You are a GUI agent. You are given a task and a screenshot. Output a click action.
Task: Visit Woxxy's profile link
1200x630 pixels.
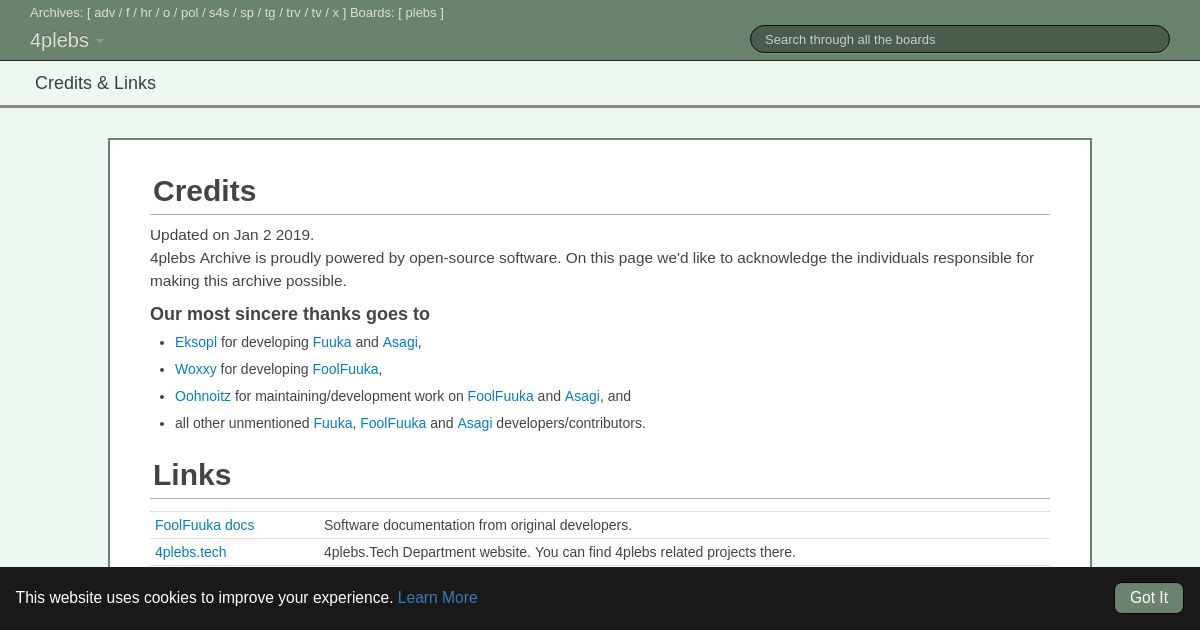point(196,369)
